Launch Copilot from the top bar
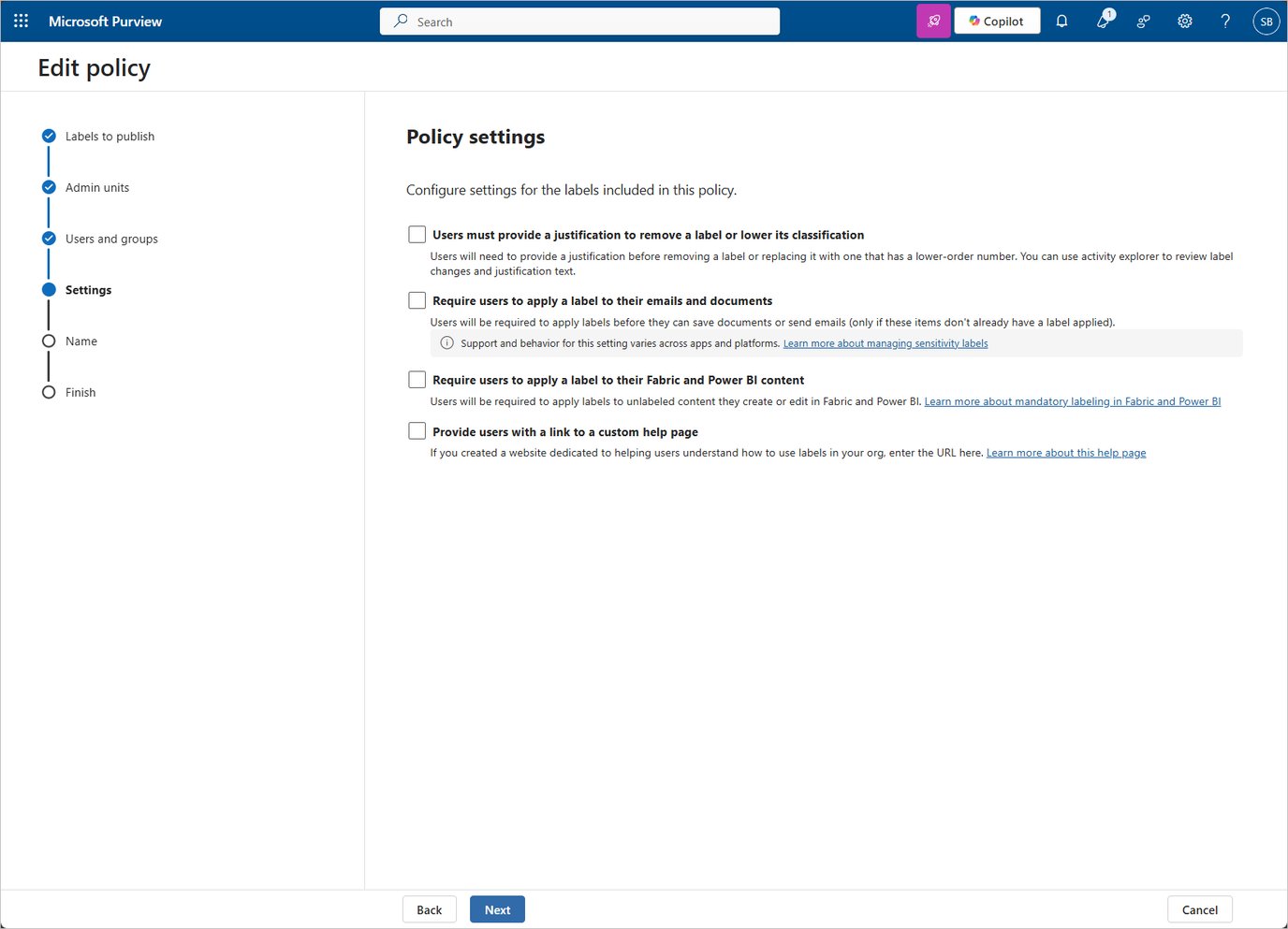Screen dimensions: 1288x929 pos(996,20)
